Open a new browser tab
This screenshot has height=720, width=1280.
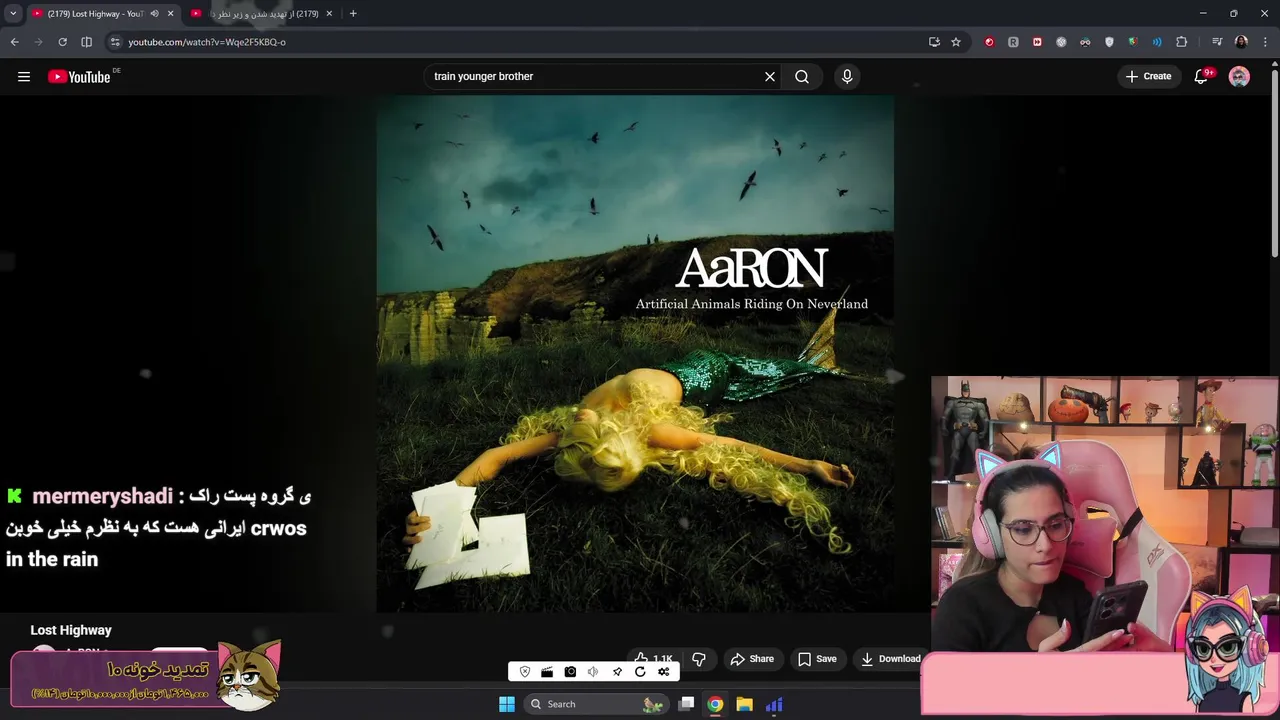(x=353, y=14)
